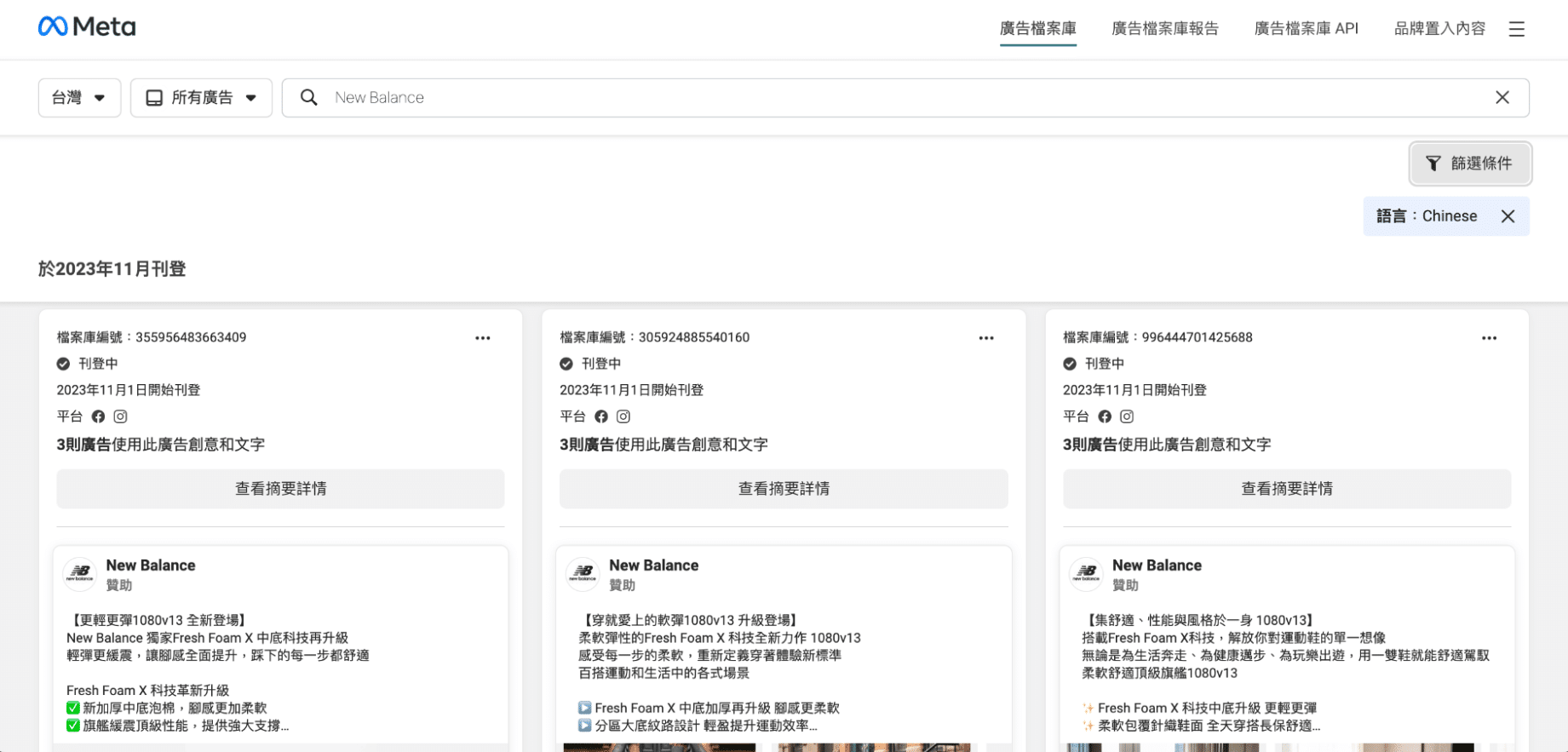The image size is (1568, 752).
Task: Click 檔案庫編號:305924885540160 text
Action: point(654,337)
